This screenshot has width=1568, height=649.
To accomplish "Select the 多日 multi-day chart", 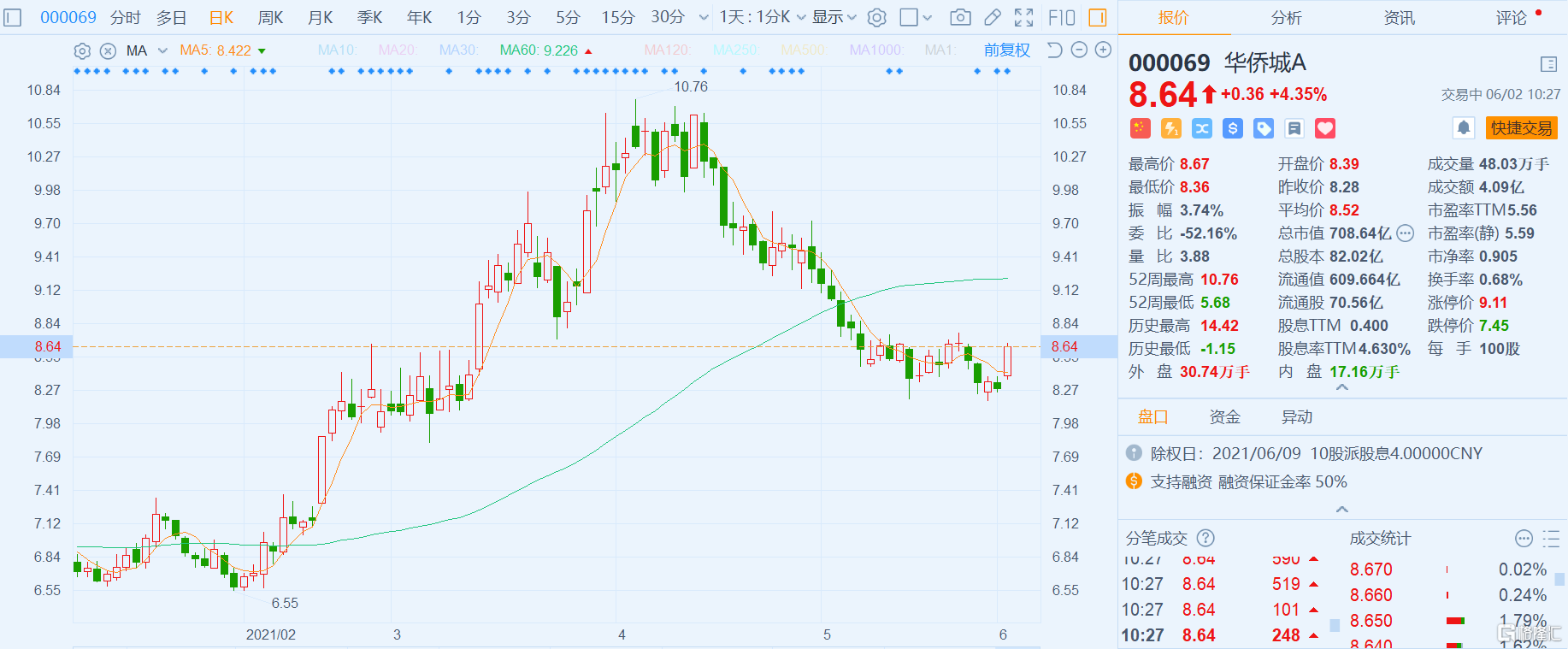I will [x=172, y=17].
